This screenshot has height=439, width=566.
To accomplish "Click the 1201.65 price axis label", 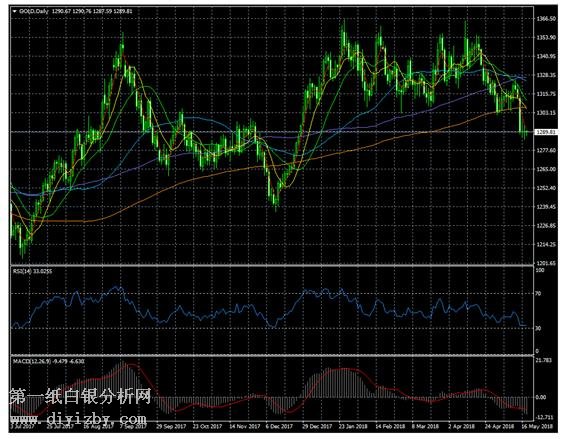I will (546, 263).
